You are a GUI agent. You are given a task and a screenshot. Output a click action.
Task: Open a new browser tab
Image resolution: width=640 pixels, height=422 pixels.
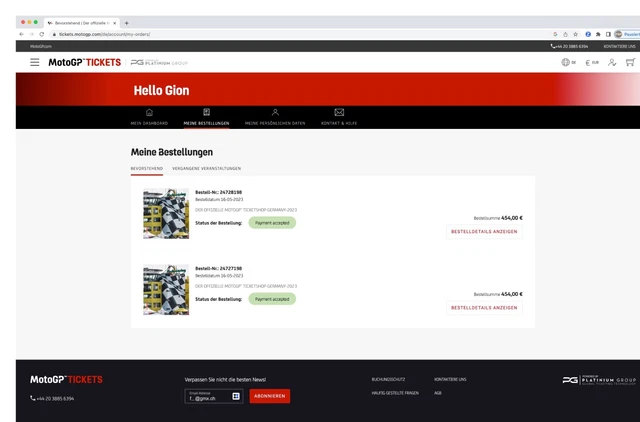127,23
